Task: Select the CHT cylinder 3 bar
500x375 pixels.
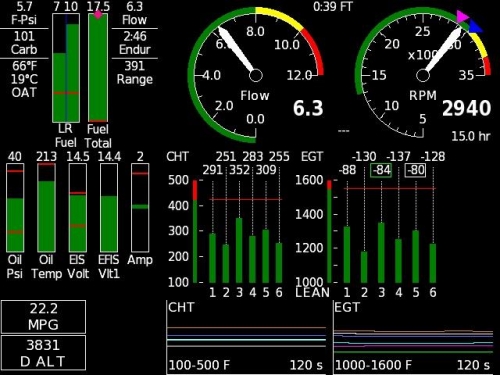Action: 239,250
